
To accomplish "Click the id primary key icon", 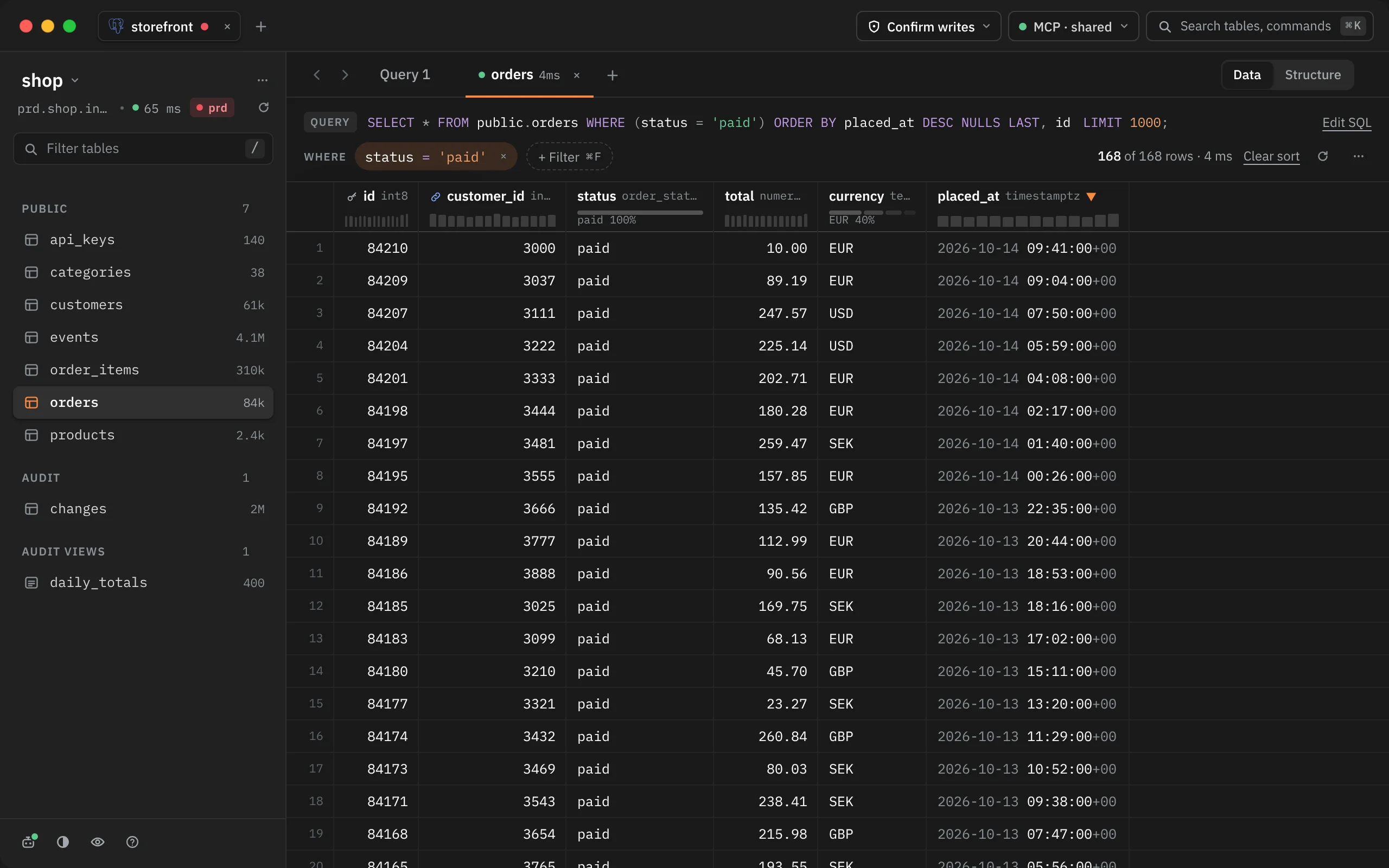I will [x=352, y=196].
